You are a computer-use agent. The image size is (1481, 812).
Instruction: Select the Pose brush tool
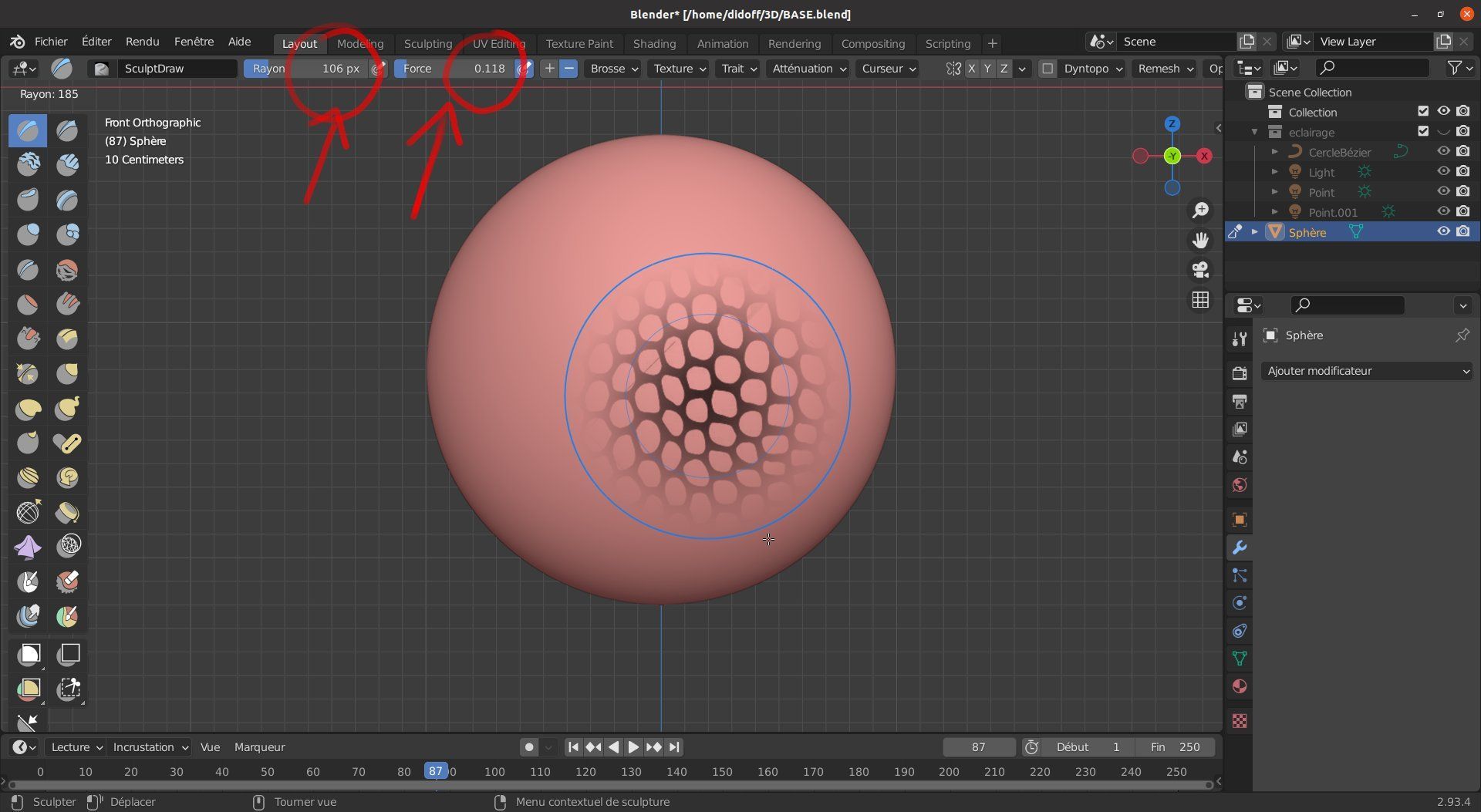[67, 443]
